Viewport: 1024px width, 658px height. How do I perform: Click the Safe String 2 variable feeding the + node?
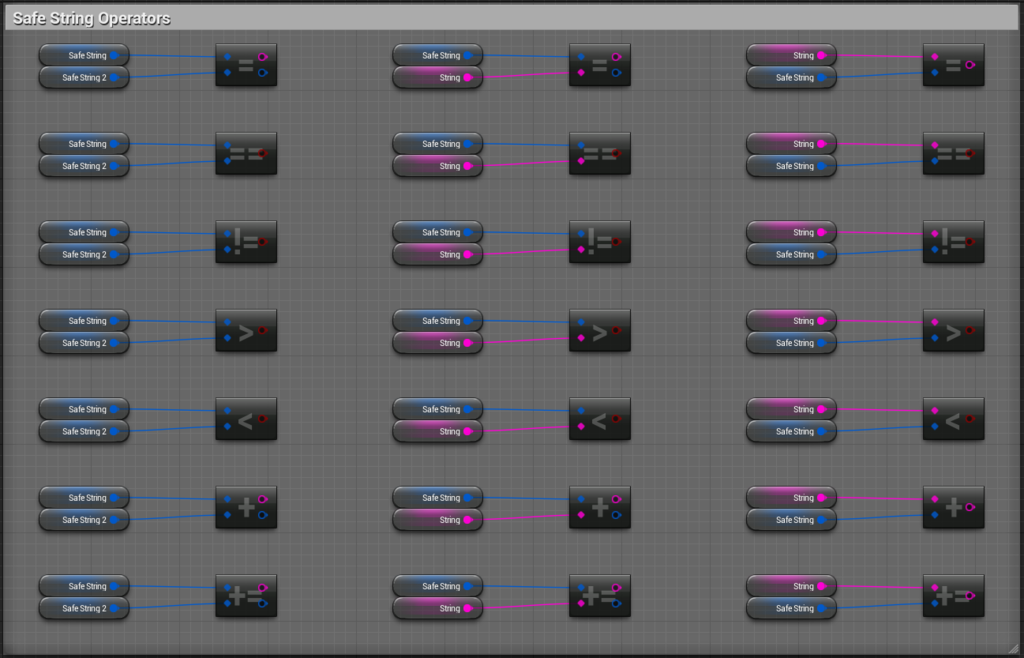point(84,520)
